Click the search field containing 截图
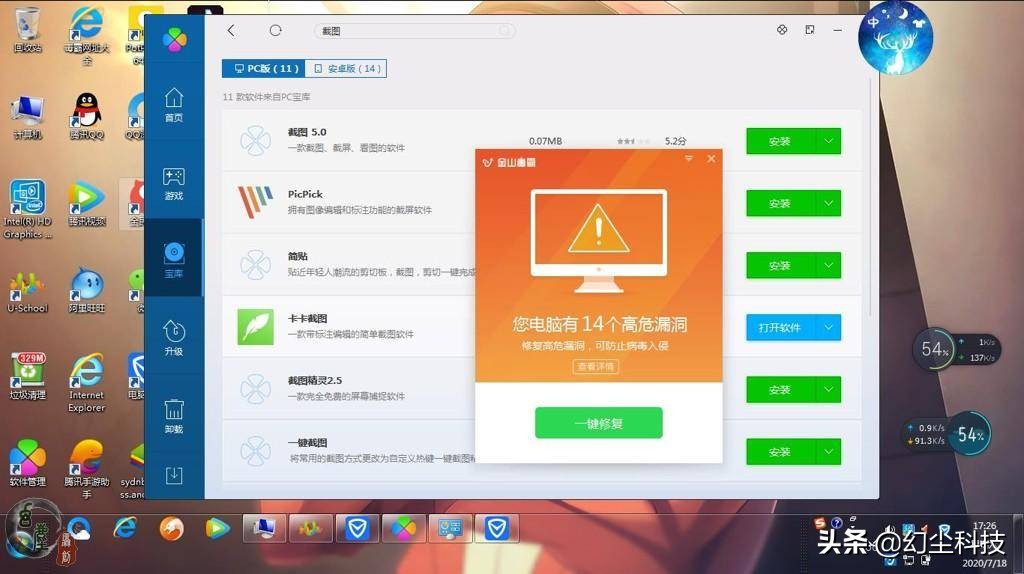This screenshot has height=574, width=1024. [x=415, y=31]
